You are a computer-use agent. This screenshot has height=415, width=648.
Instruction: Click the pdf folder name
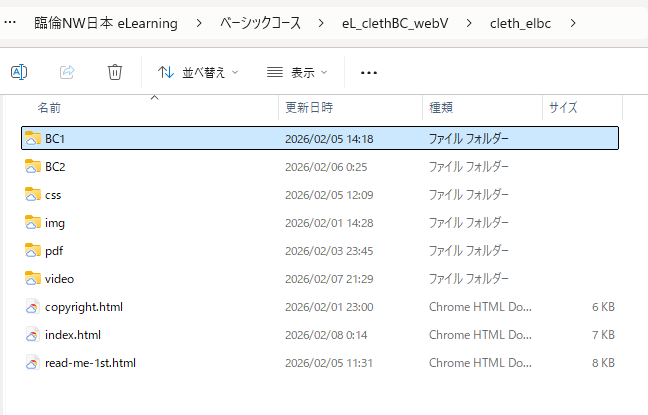click(x=54, y=251)
